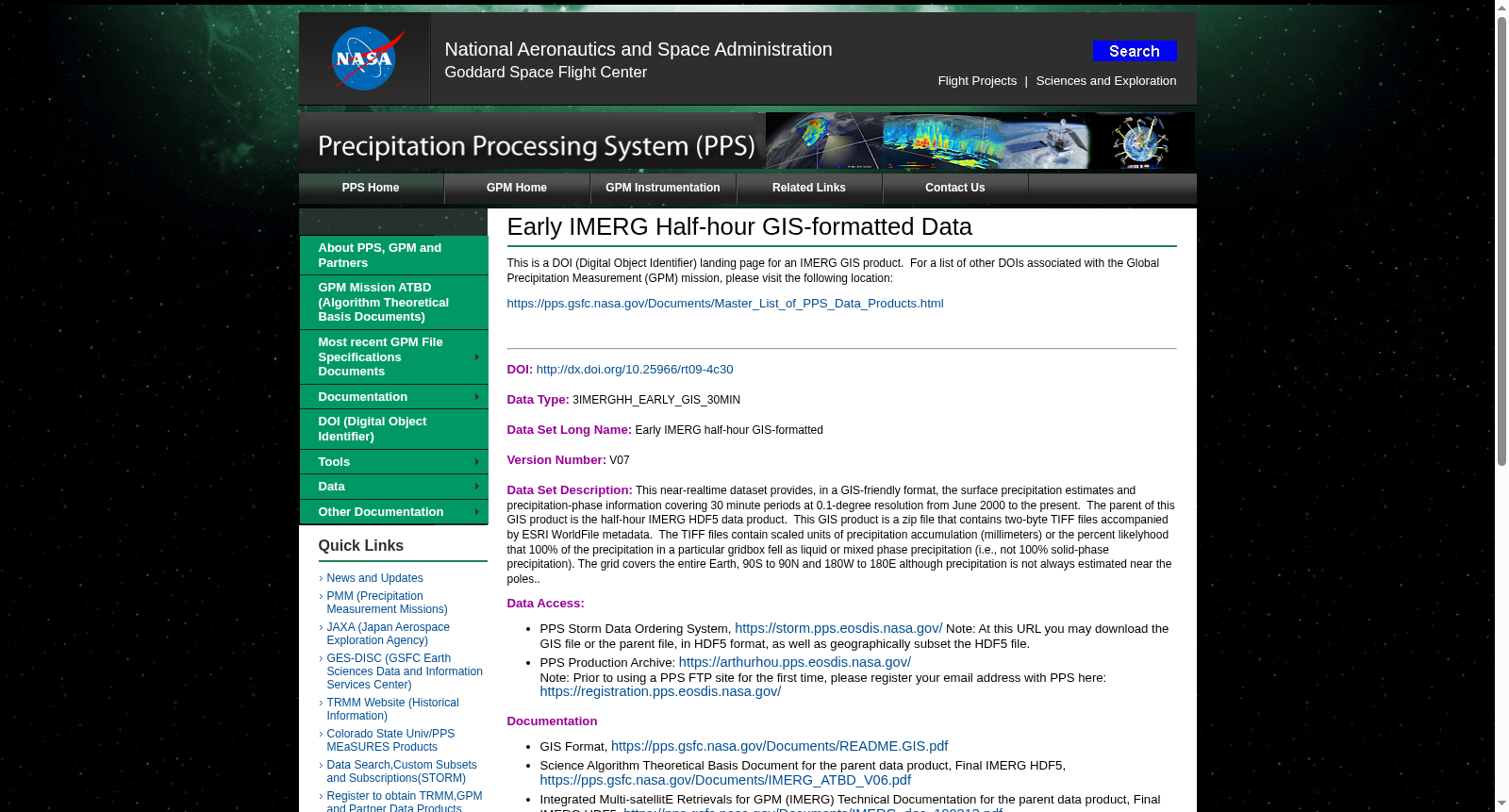The width and height of the screenshot is (1509, 812).
Task: Open Data Search, Custom Subsets and Subscriptions link
Action: [x=402, y=771]
